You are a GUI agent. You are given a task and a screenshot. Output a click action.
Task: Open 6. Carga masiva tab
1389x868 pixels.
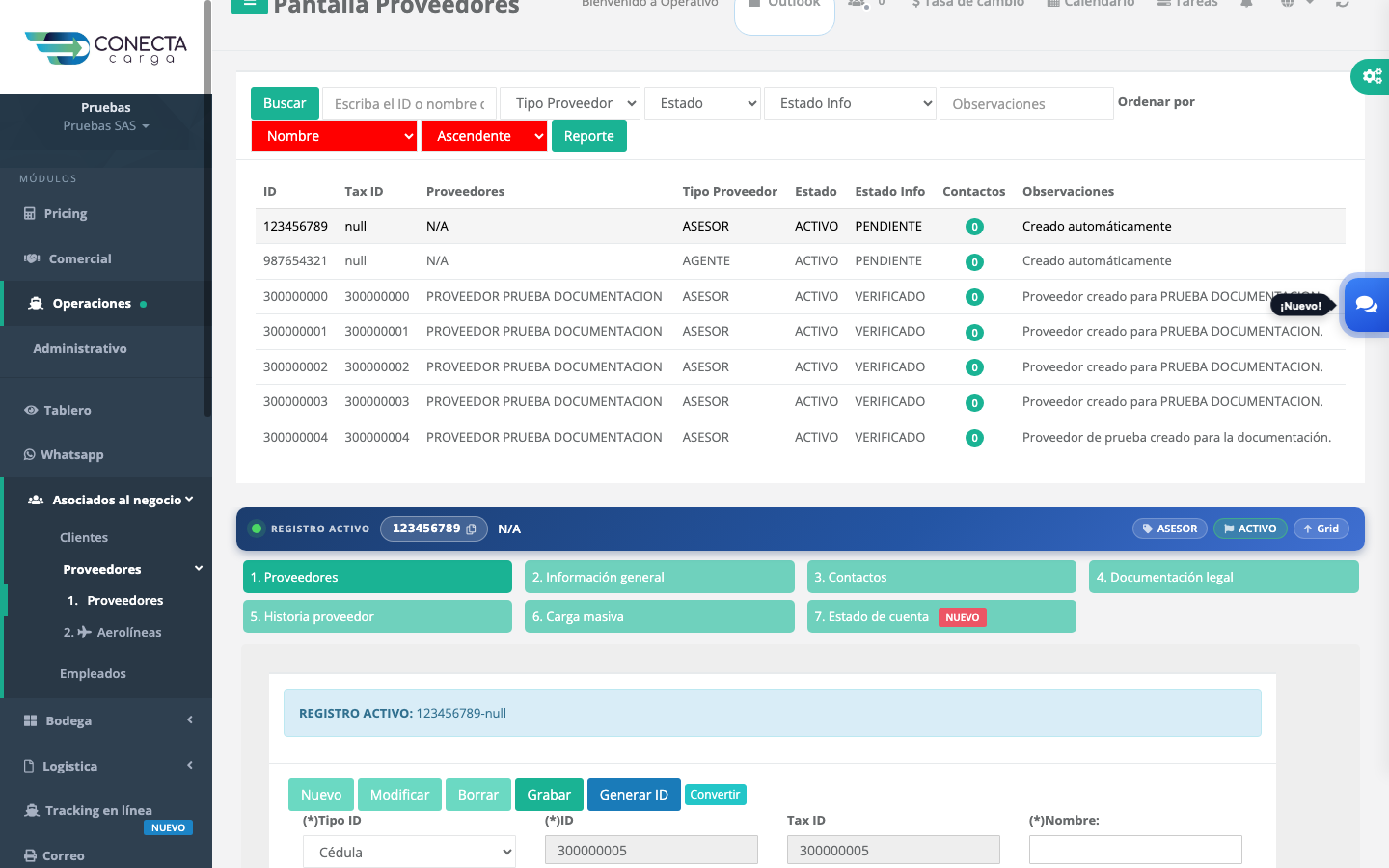coord(660,616)
